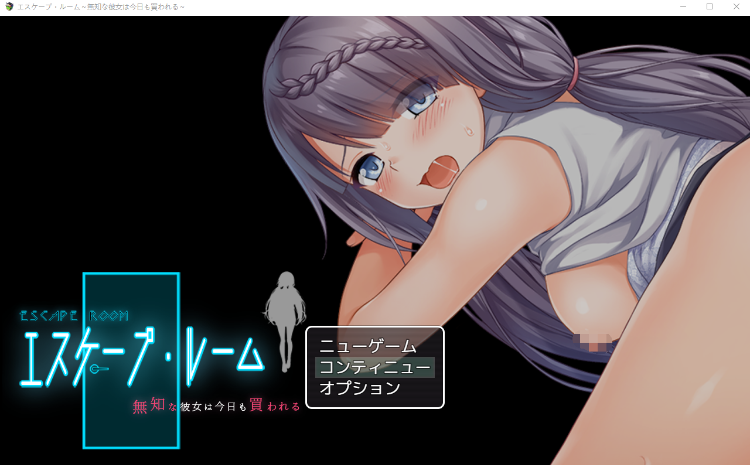Minimize the game window
750x465 pixels.
(x=683, y=7)
